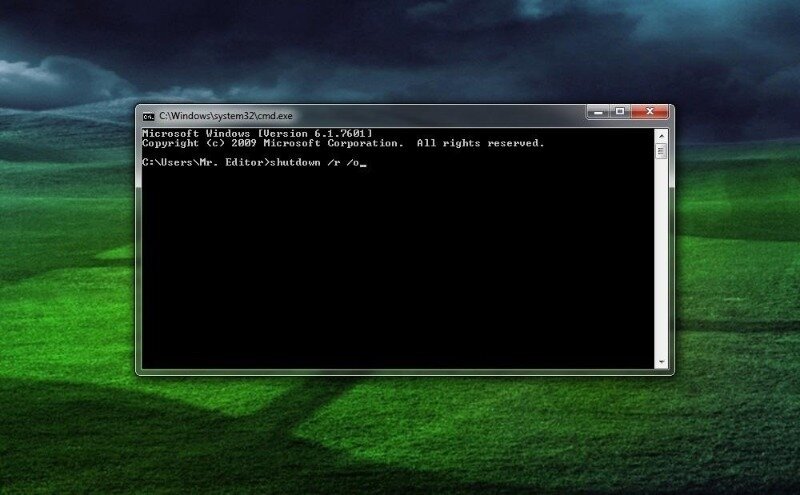Click the title text C:\Windows\system32\cmd.exe
Viewport: 800px width, 495px height.
point(226,116)
